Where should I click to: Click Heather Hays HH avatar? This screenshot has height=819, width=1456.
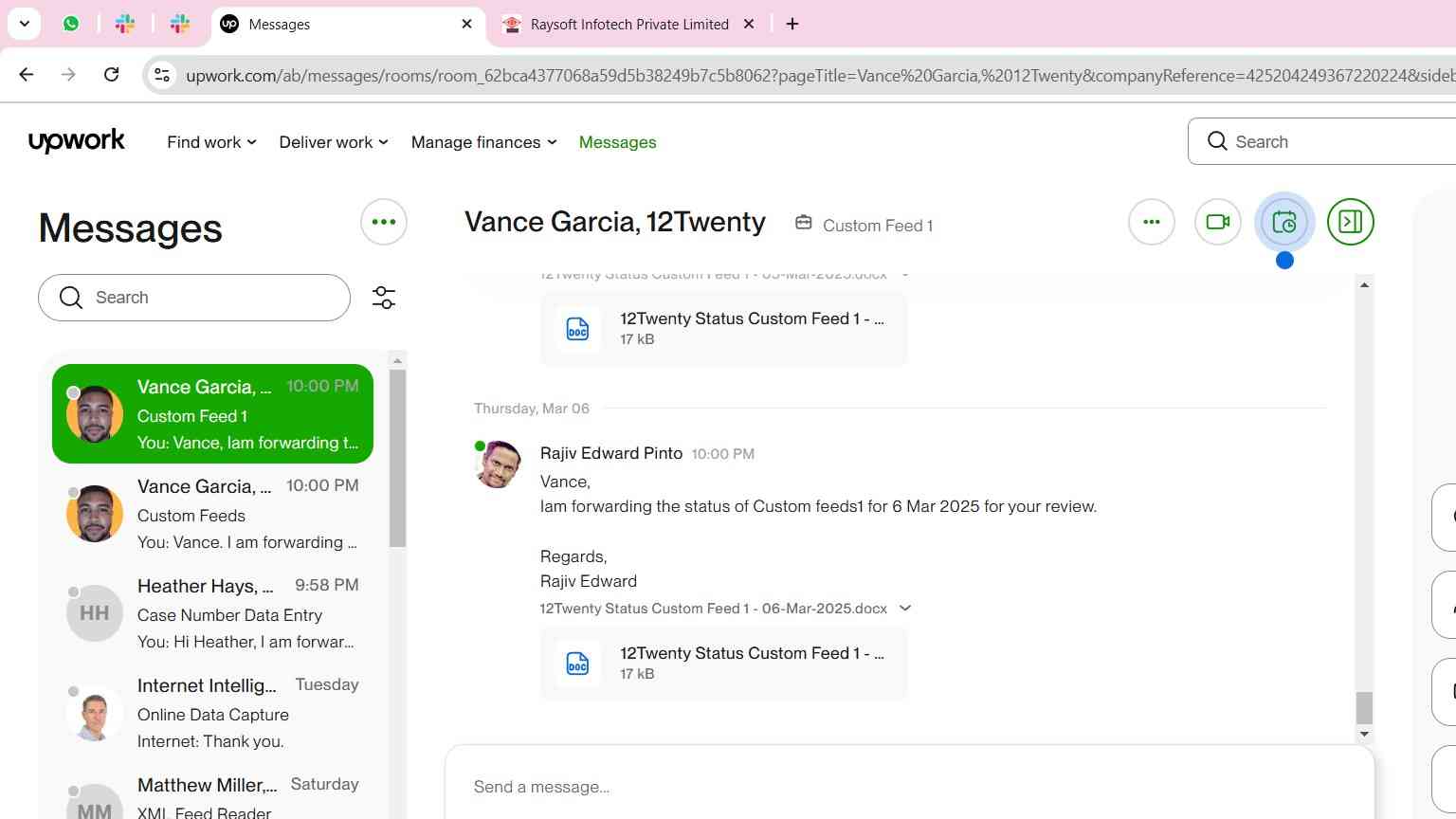tap(95, 613)
